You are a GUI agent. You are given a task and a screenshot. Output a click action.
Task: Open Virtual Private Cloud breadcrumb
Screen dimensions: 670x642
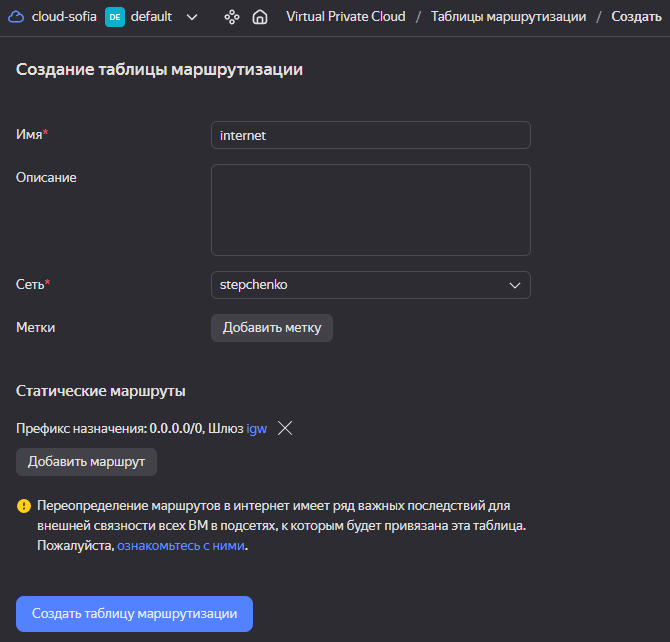tap(346, 17)
